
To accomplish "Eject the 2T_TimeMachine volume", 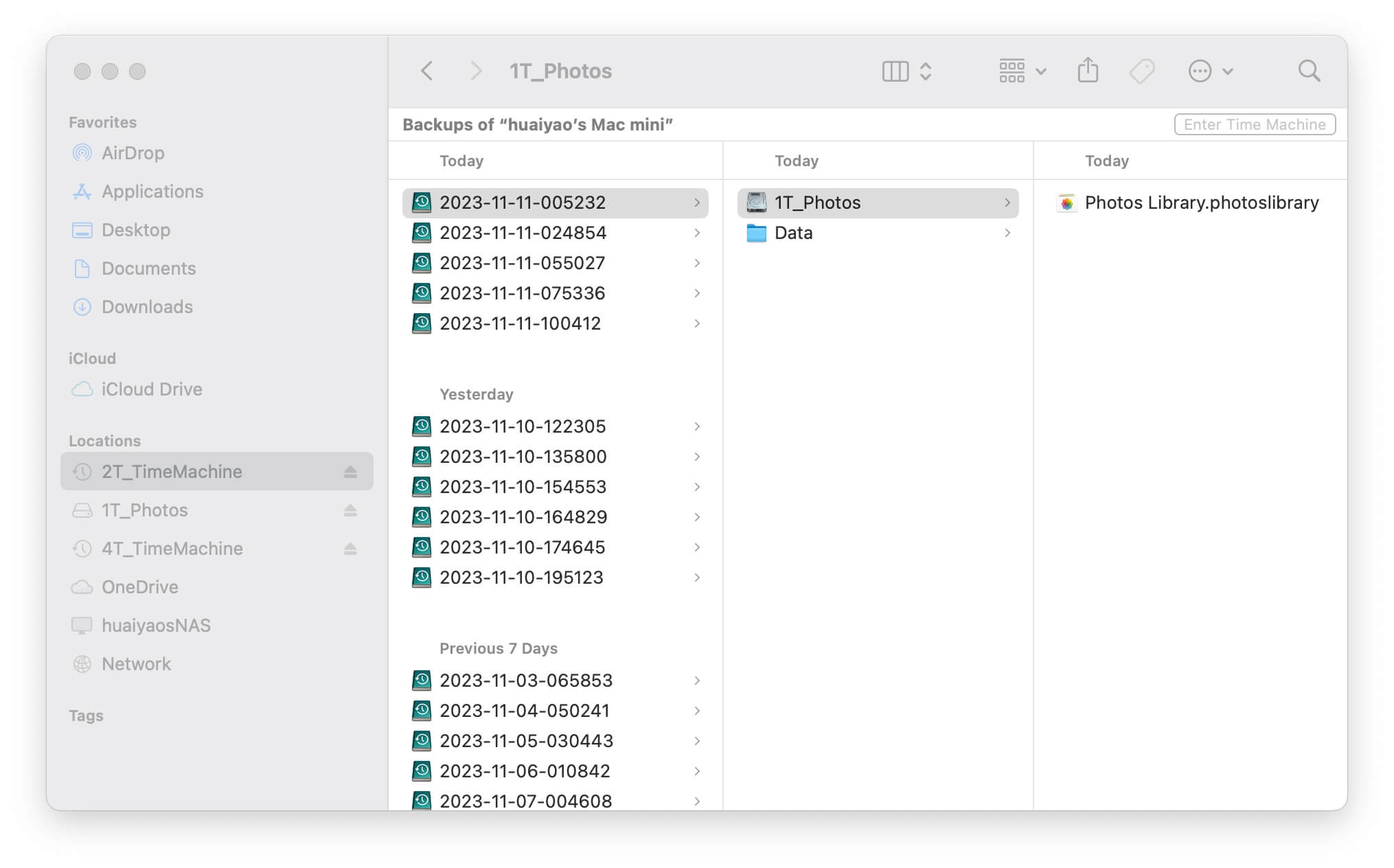I will (350, 472).
